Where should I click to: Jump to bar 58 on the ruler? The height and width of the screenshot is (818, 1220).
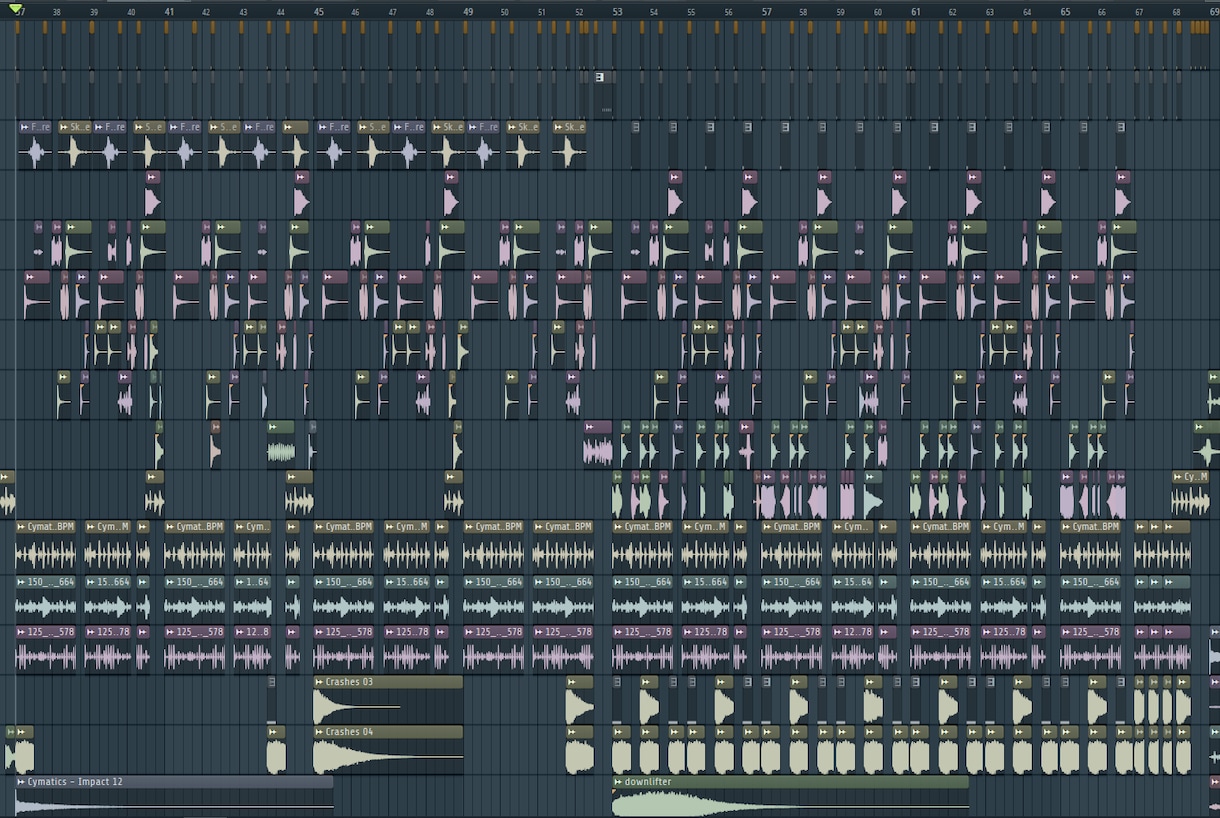[x=804, y=12]
